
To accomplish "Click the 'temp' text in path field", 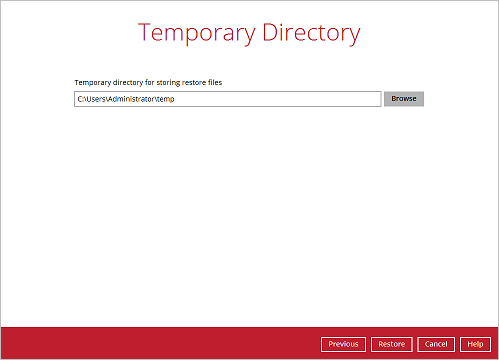I will coord(166,99).
